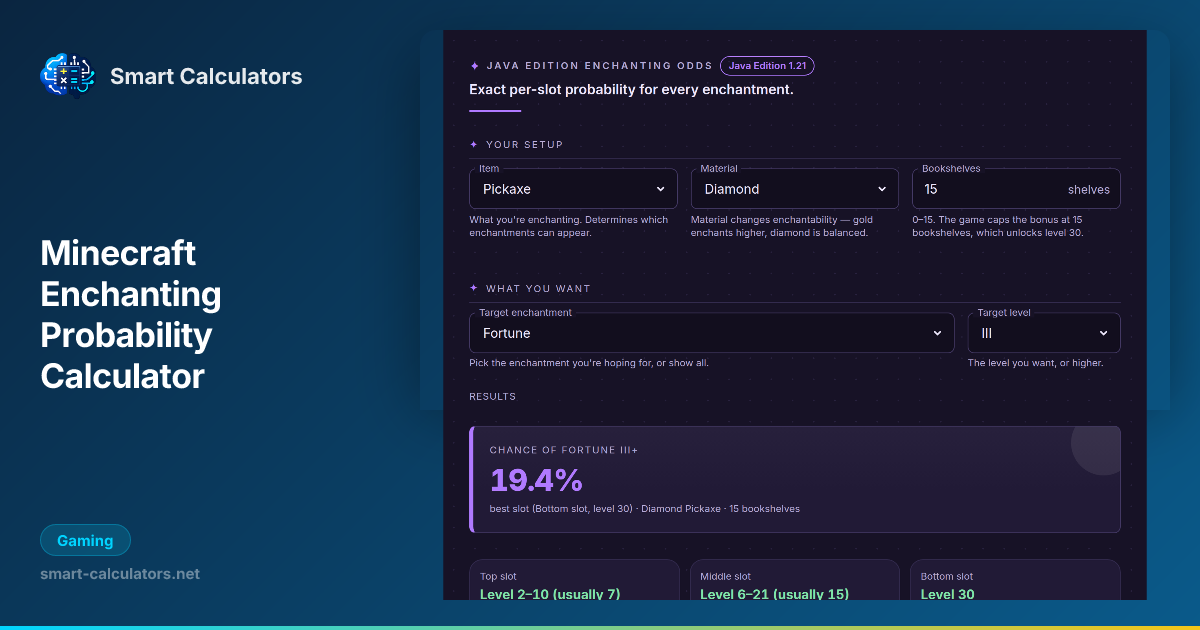
Task: Click the 'RESULTS' heading
Action: coord(492,397)
